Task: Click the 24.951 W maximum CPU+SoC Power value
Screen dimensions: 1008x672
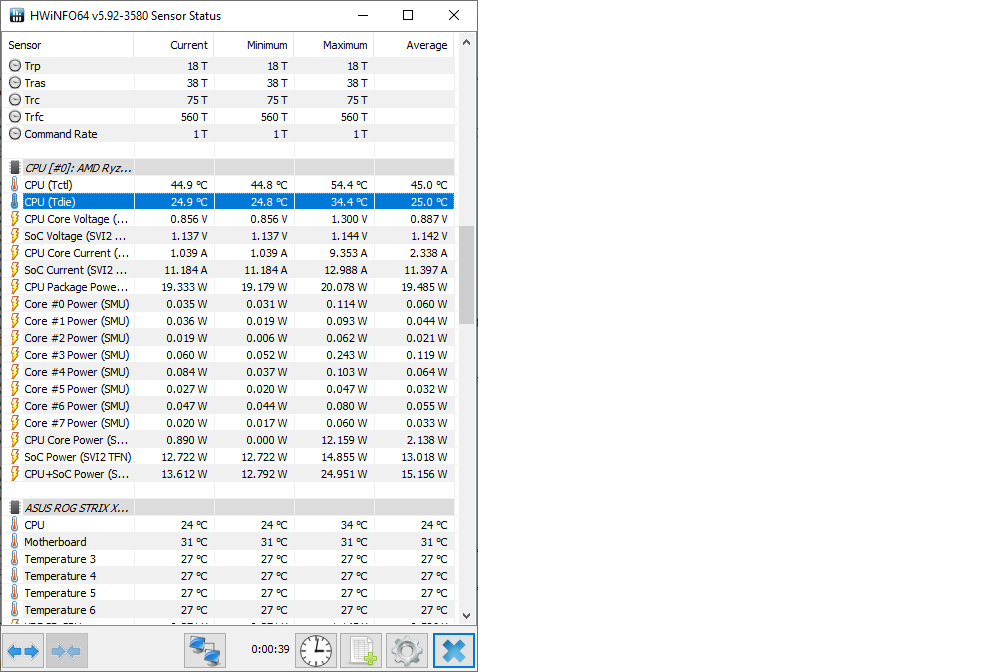Action: 344,474
